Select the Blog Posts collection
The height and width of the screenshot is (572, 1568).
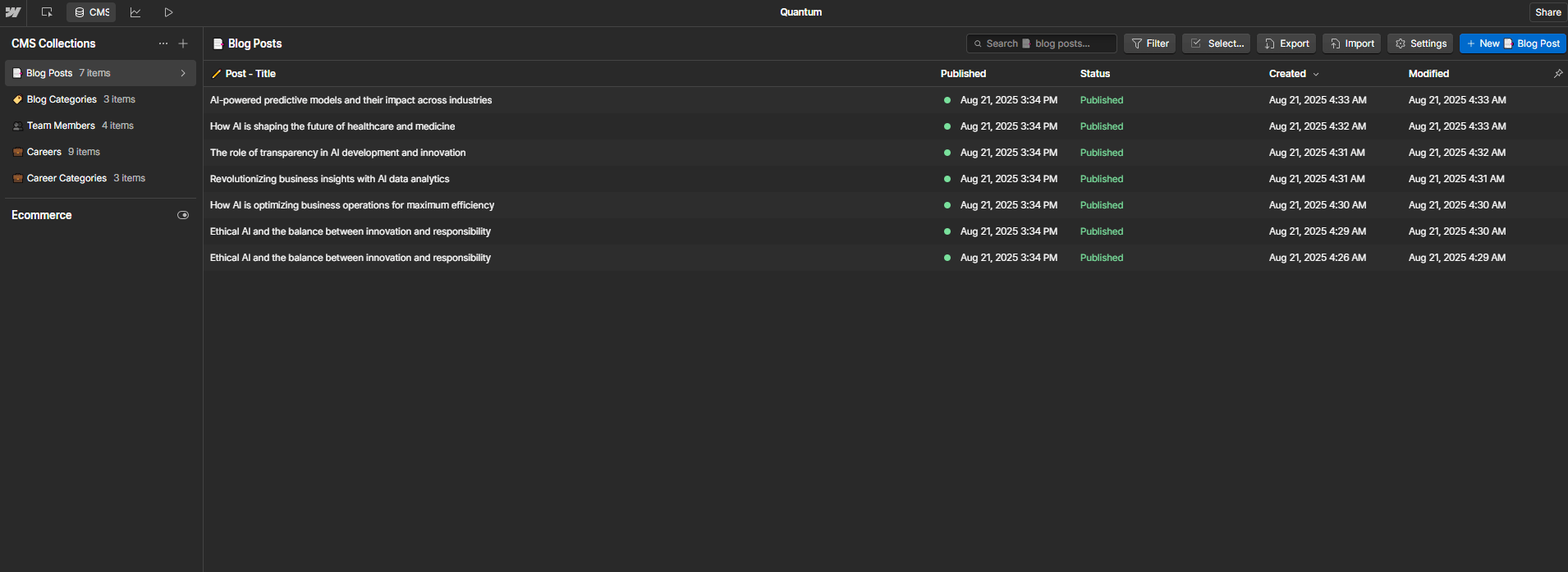(x=100, y=73)
